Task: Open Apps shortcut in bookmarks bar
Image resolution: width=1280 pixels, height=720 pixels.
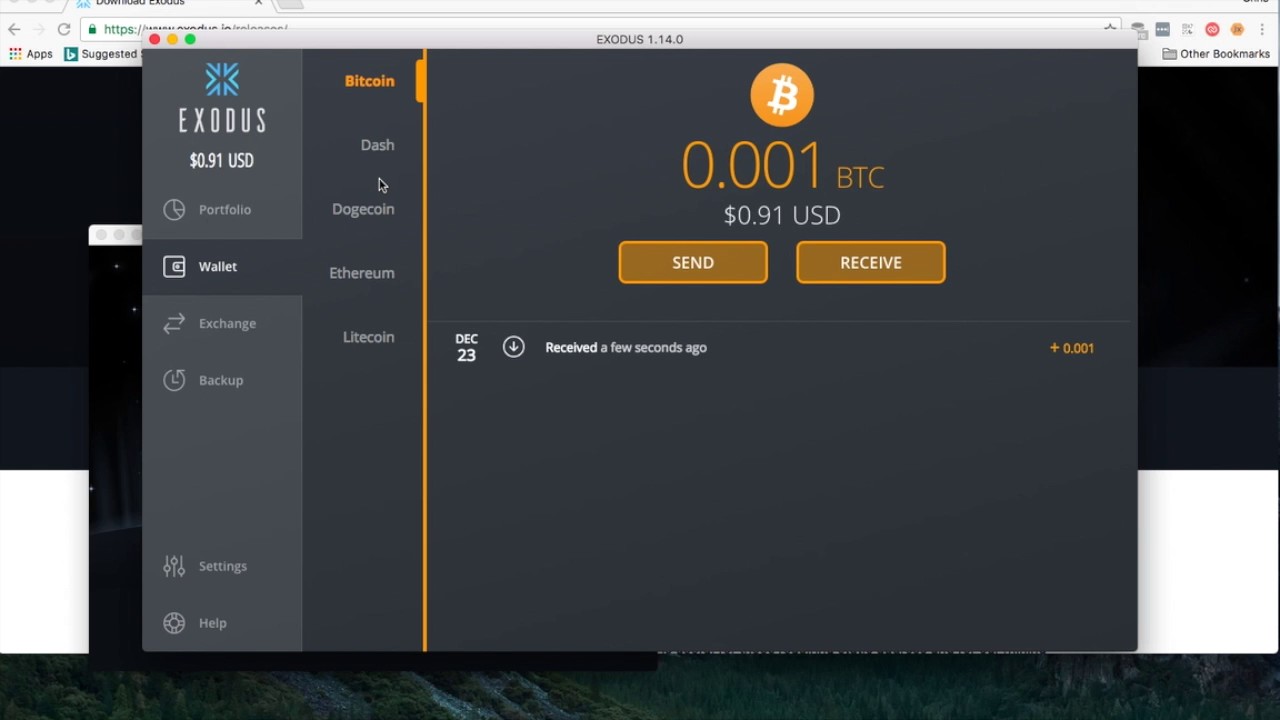Action: click(x=31, y=54)
